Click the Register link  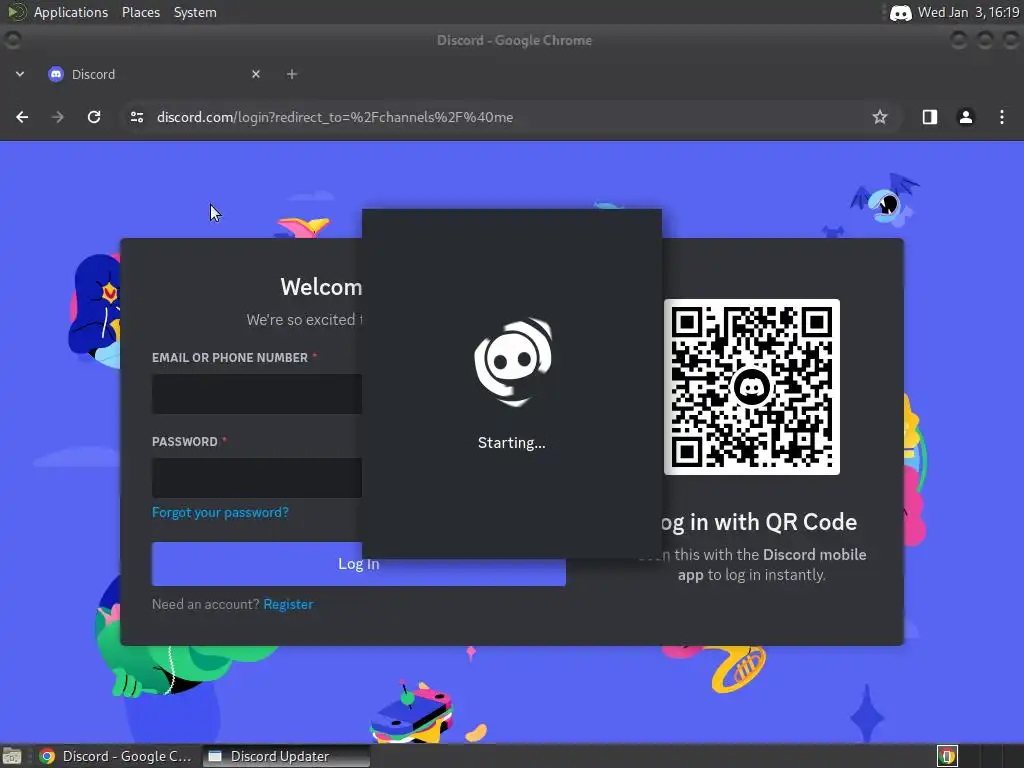coord(288,605)
